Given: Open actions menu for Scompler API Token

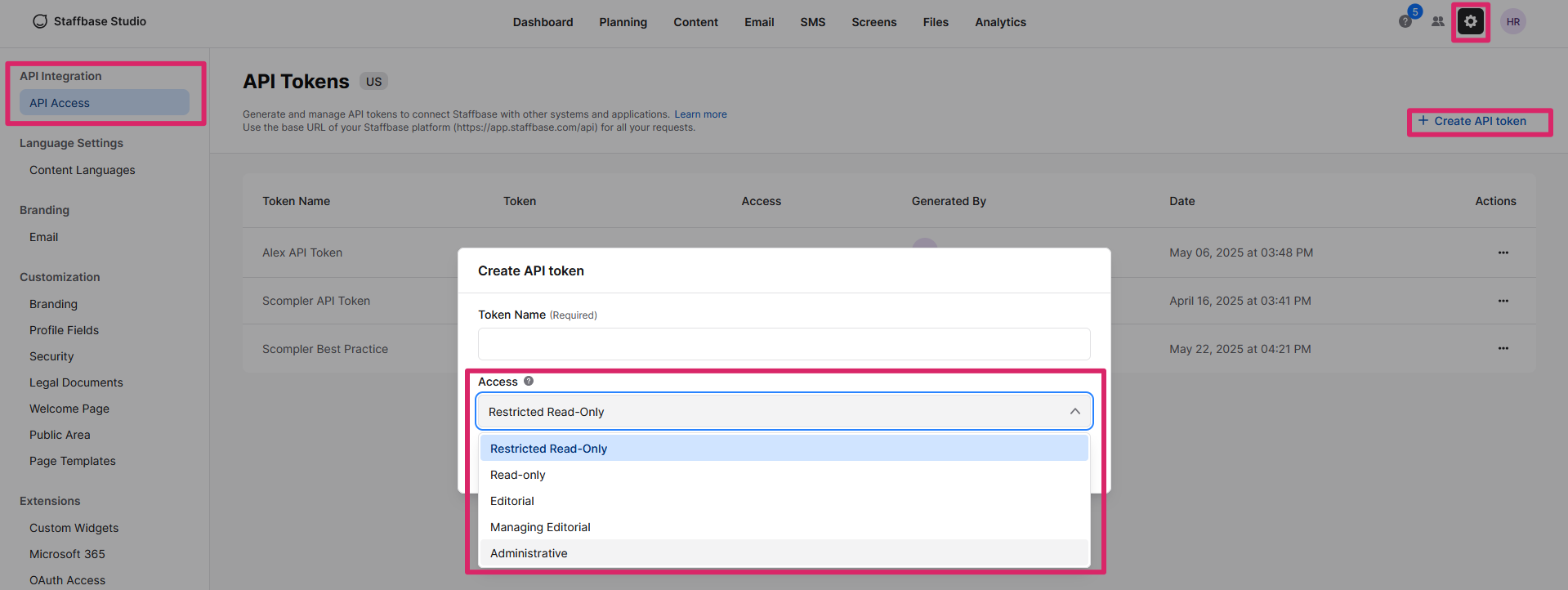Looking at the screenshot, I should [x=1503, y=301].
